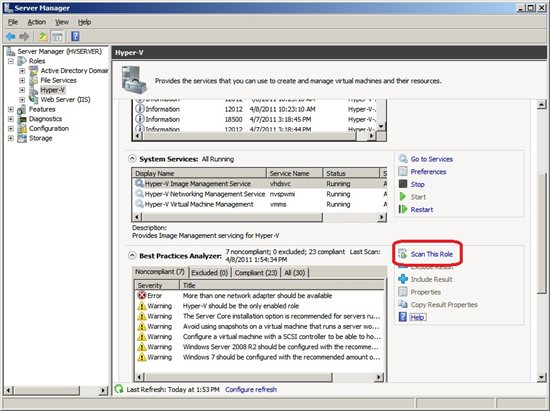Click the Forward arrow toolbar icon

24,36
